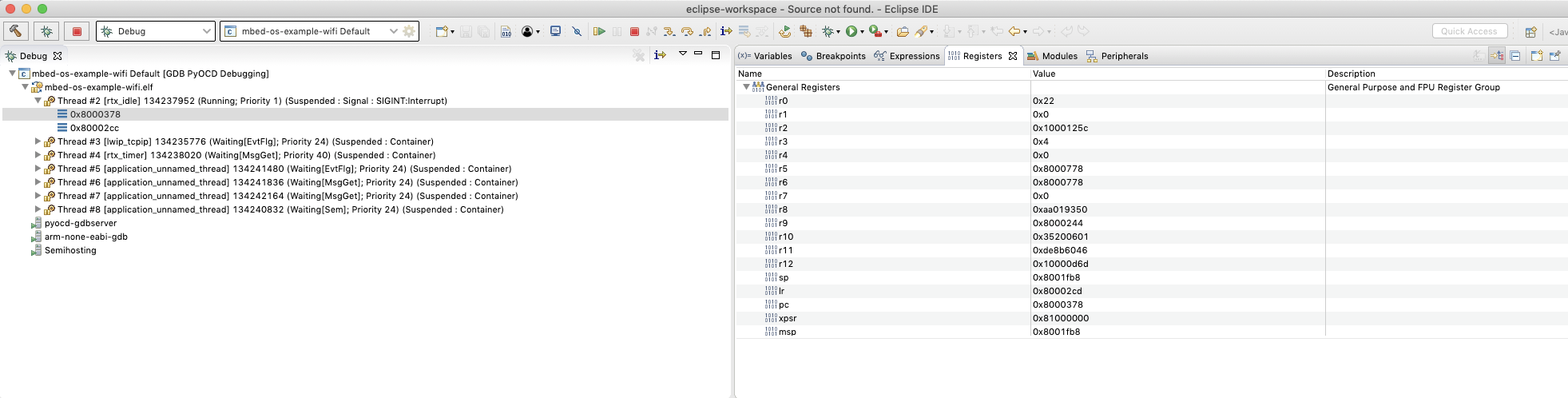Click value 0x1000125c of register r2
This screenshot has height=398, width=1568.
pos(1060,128)
